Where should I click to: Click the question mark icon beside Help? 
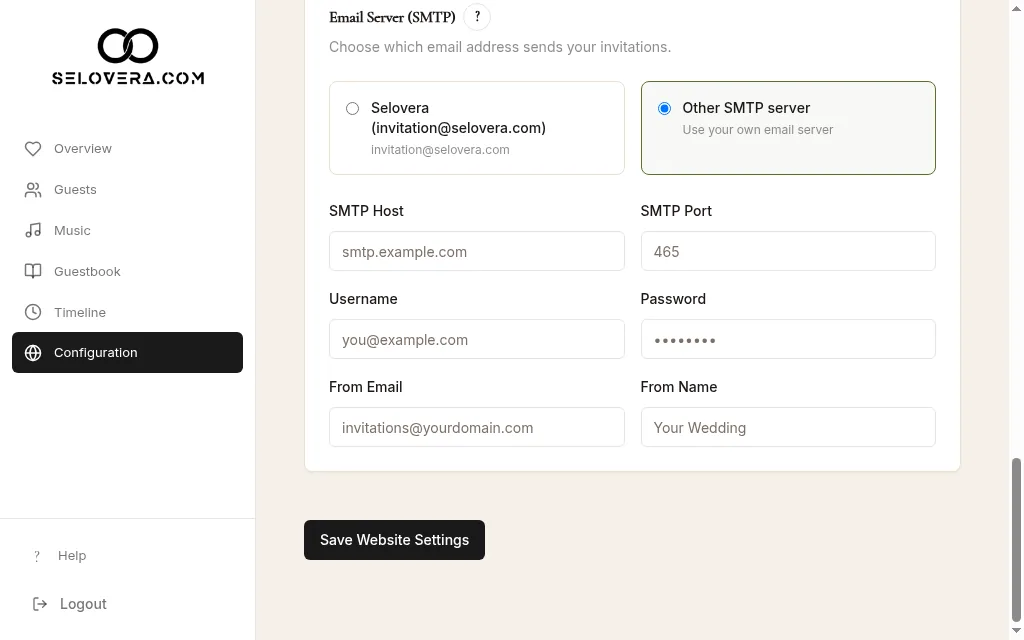click(37, 556)
